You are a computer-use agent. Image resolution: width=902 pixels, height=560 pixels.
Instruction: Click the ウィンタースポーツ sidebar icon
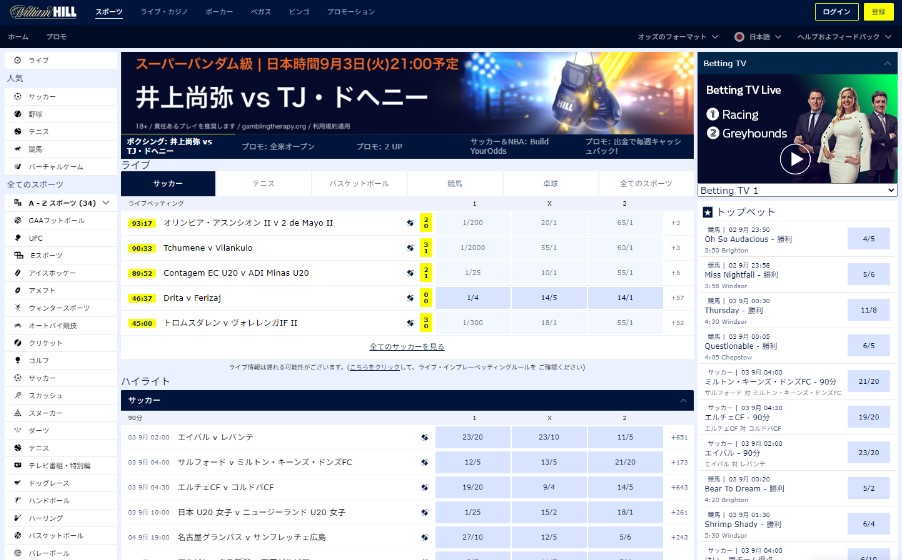coord(17,307)
